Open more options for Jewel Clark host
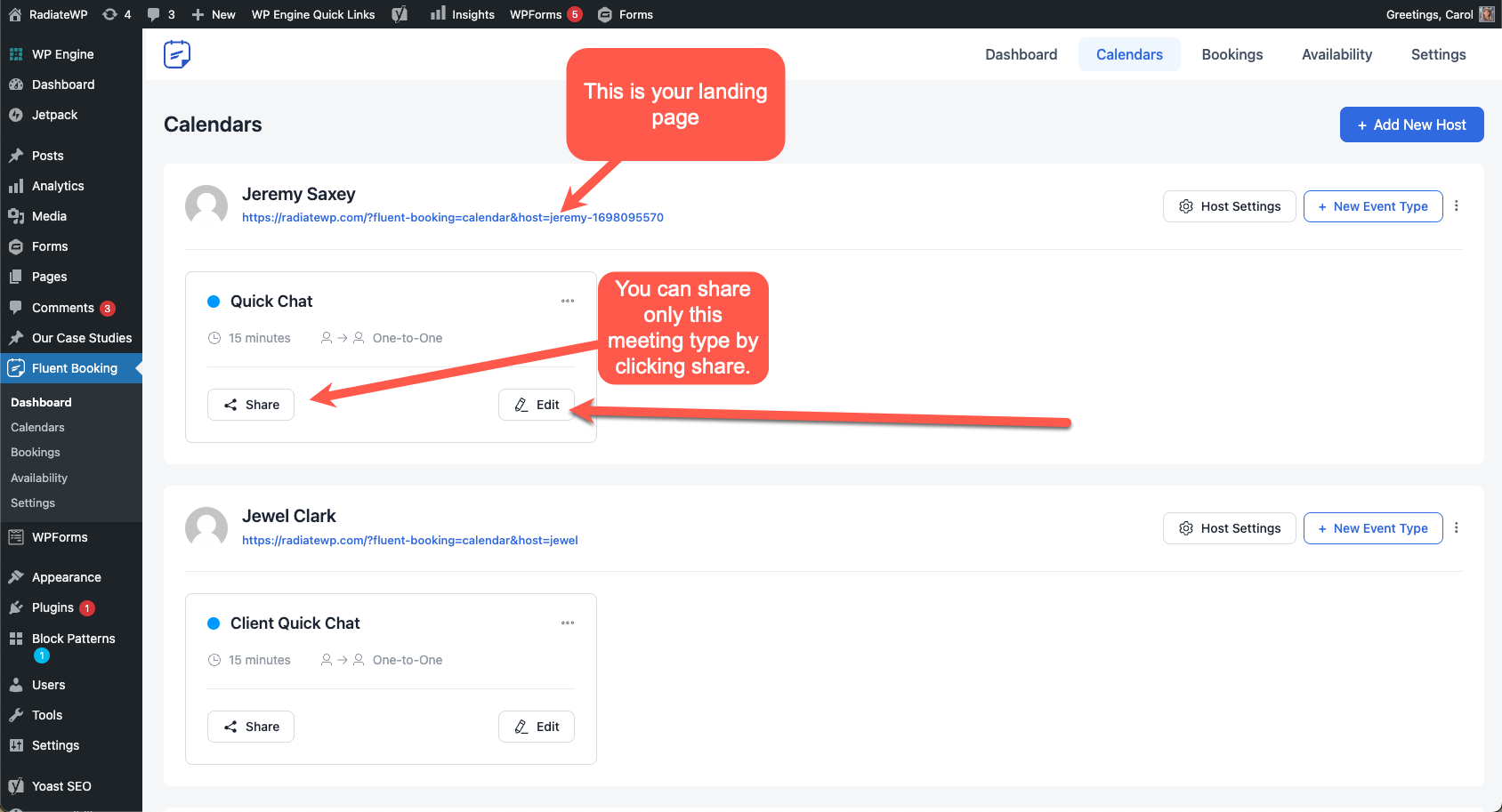The width and height of the screenshot is (1502, 812). pos(1457,527)
